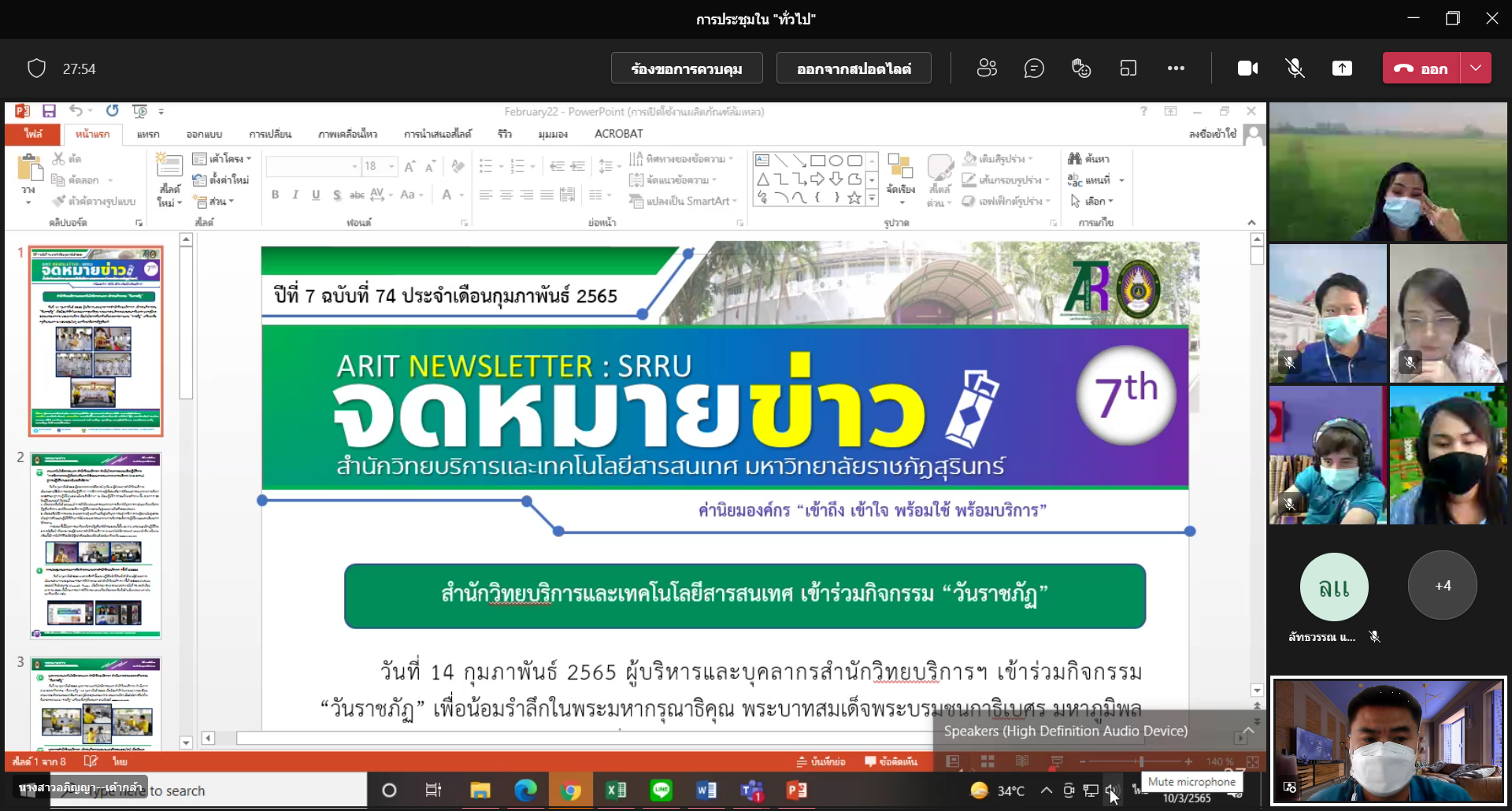The image size is (1512, 811).
Task: Open the meeting chat icon
Action: pos(1034,69)
